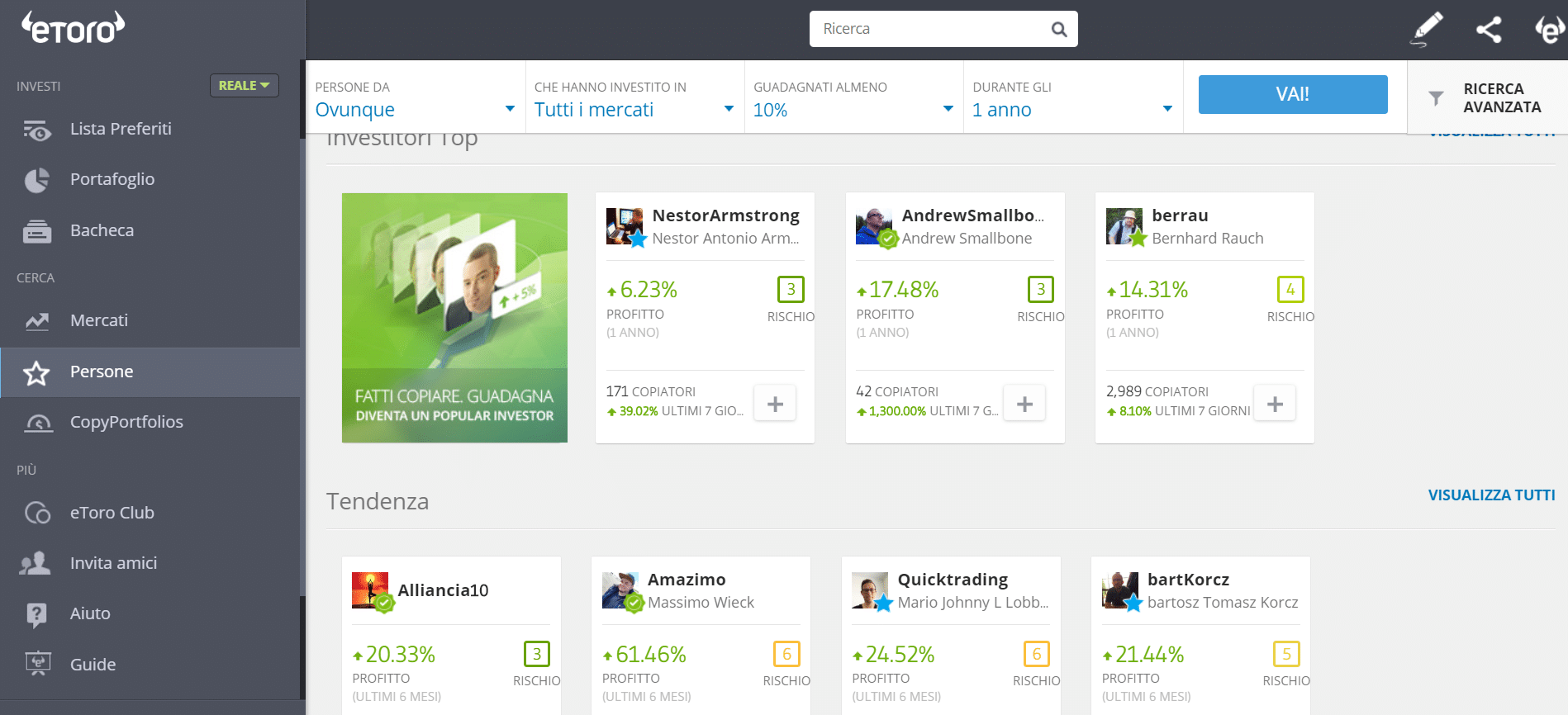This screenshot has width=1568, height=715.
Task: Click the eToro bull icon top right
Action: (1549, 29)
